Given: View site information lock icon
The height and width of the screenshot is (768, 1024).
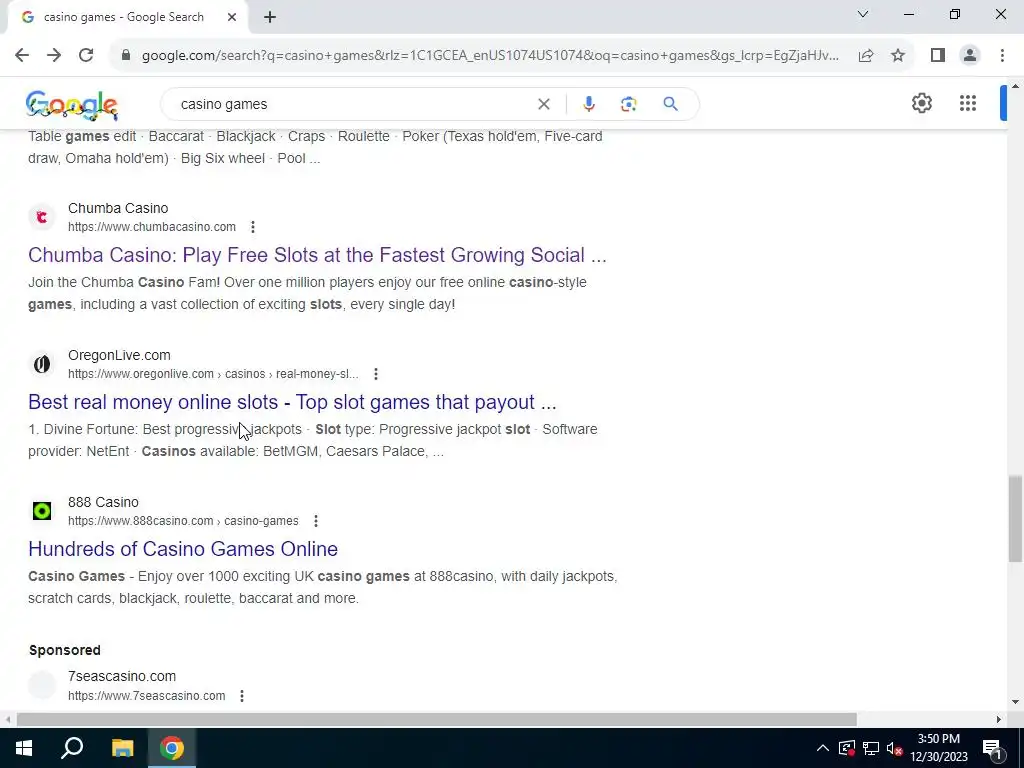Looking at the screenshot, I should (x=126, y=56).
